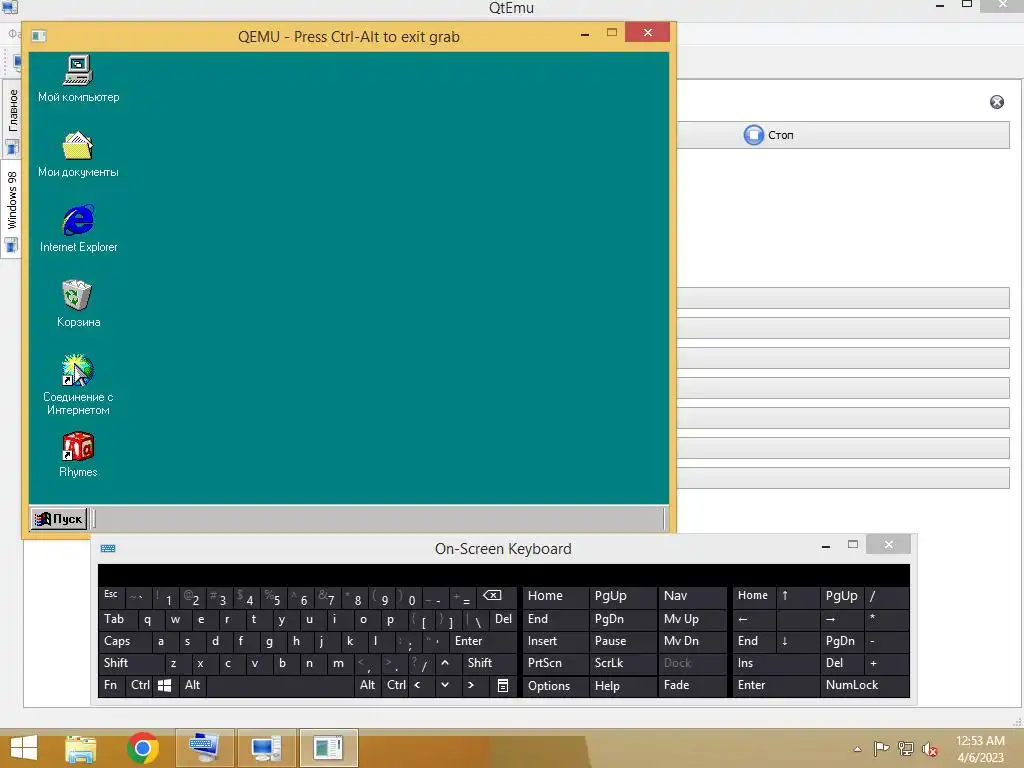Open the Windows Start button on the taskbar
The image size is (1024, 768).
(24, 748)
